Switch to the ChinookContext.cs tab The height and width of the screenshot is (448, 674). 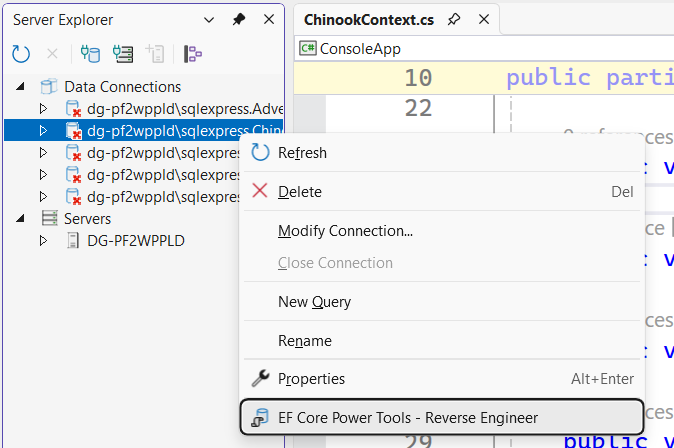pos(369,20)
